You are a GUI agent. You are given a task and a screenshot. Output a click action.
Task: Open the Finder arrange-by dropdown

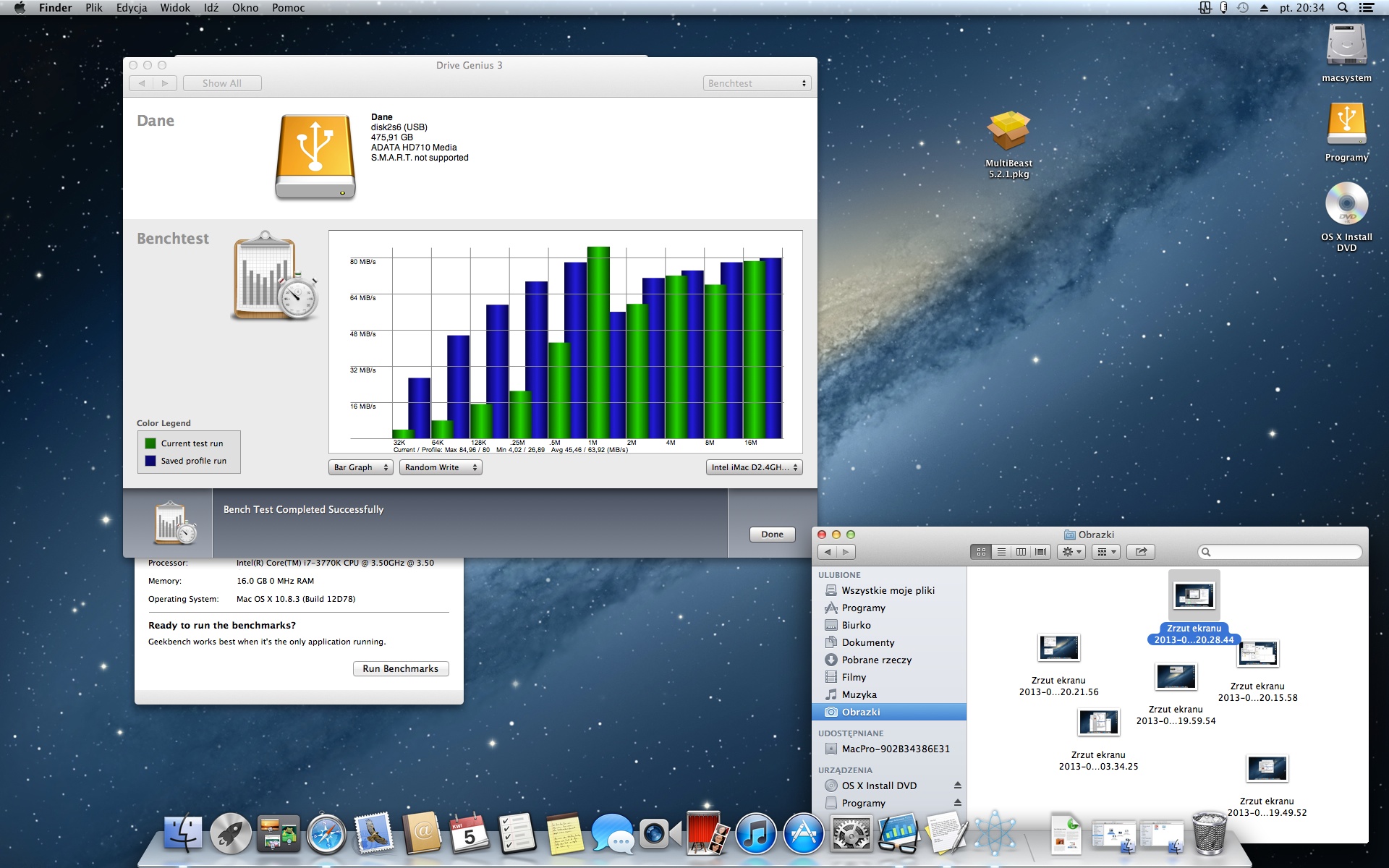coord(1106,552)
